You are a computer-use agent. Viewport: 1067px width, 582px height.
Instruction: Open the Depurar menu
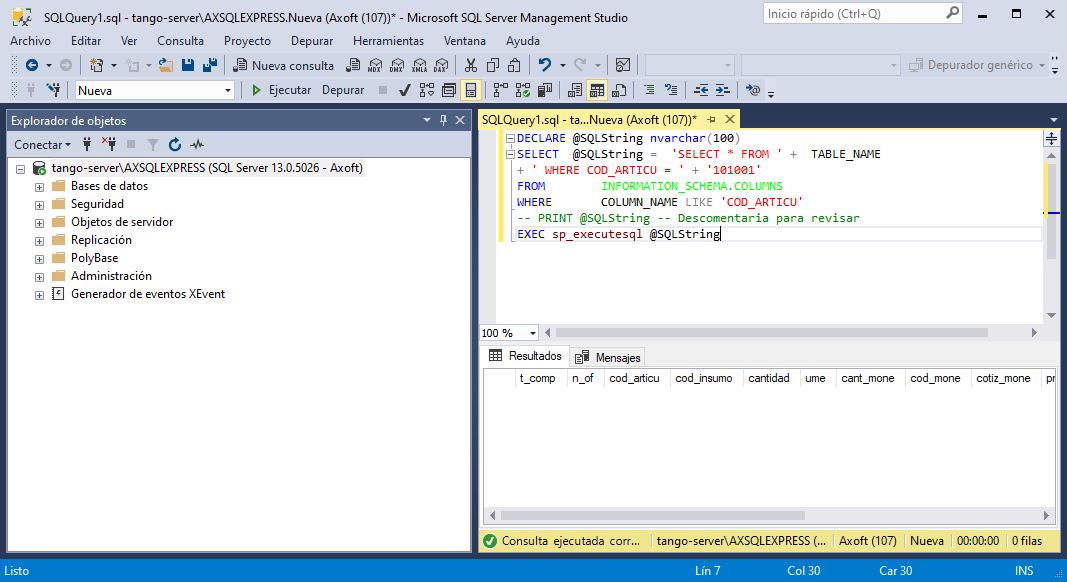pos(312,41)
